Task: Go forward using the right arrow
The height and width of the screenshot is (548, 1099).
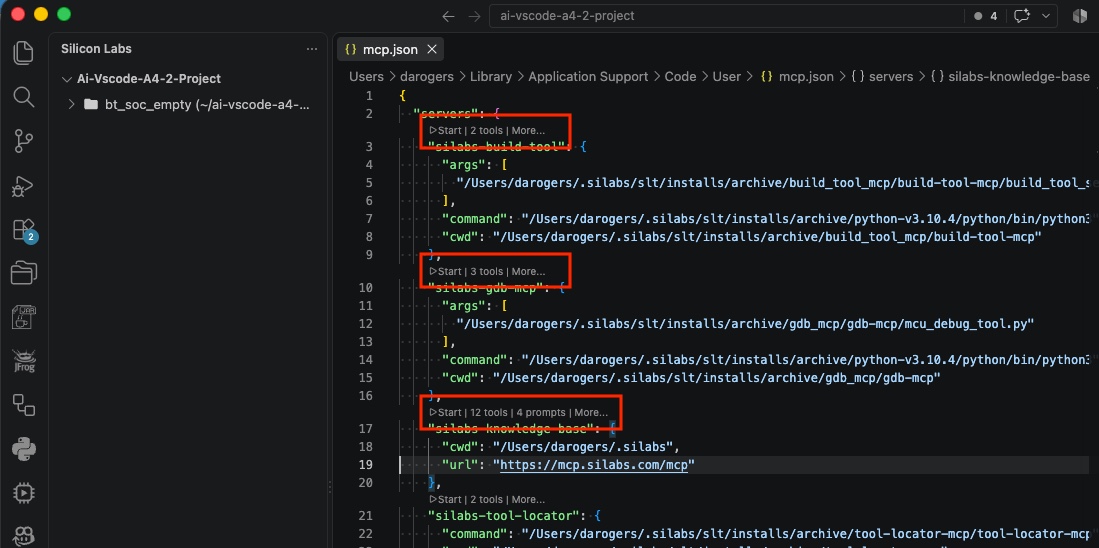Action: tap(475, 15)
